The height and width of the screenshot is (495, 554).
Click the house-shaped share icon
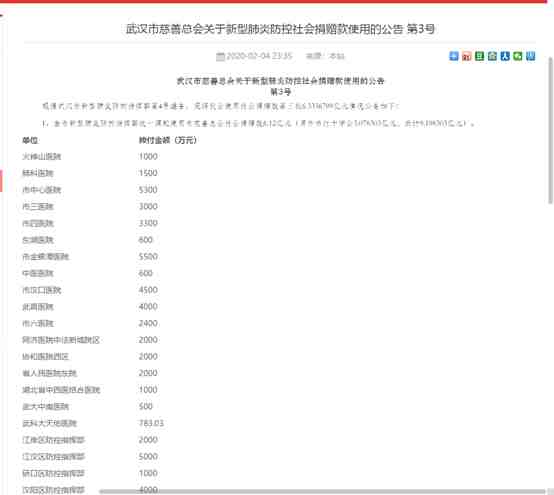click(x=492, y=56)
